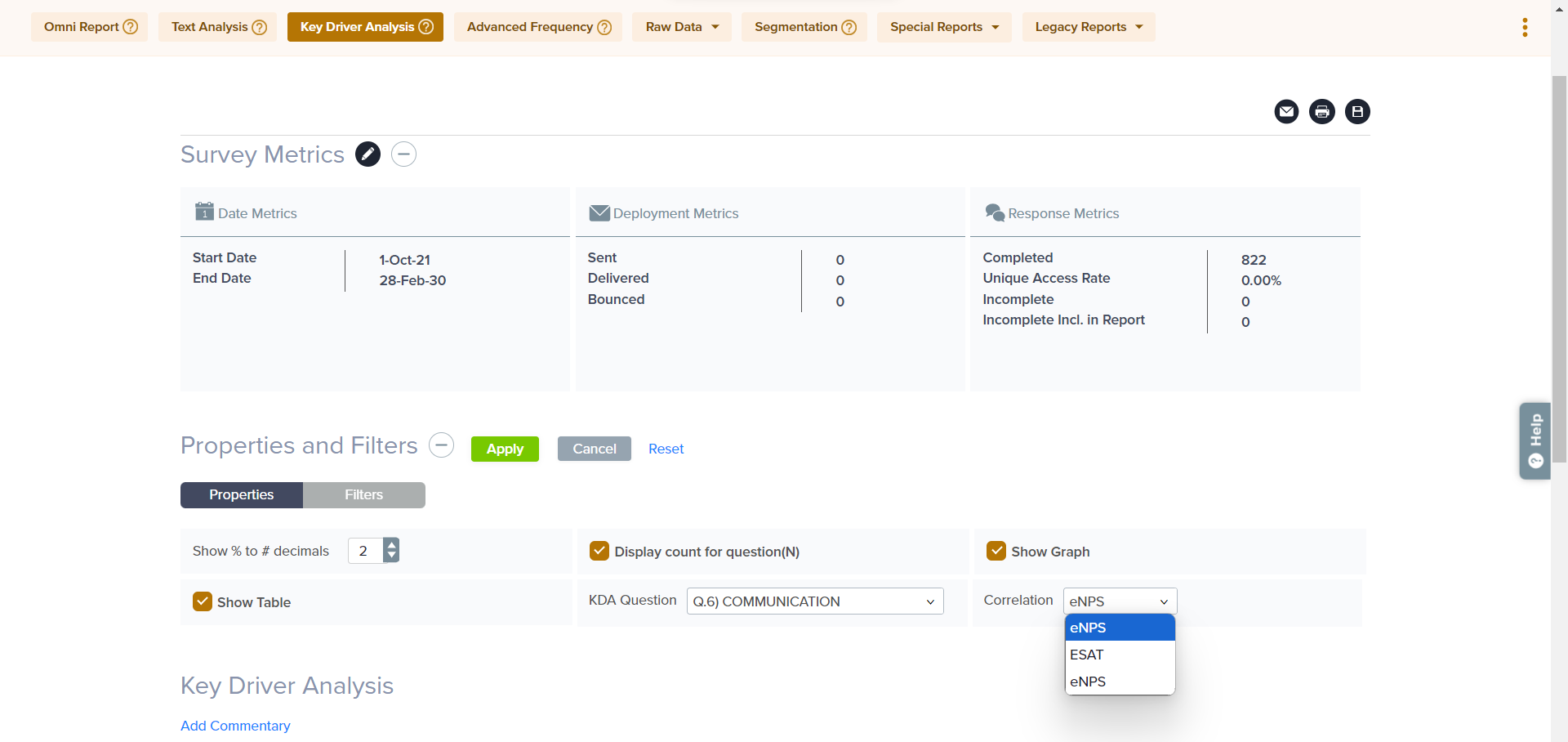Viewport: 1568px width, 742px height.
Task: Open the KDA Question dropdown
Action: pyautogui.click(x=814, y=601)
